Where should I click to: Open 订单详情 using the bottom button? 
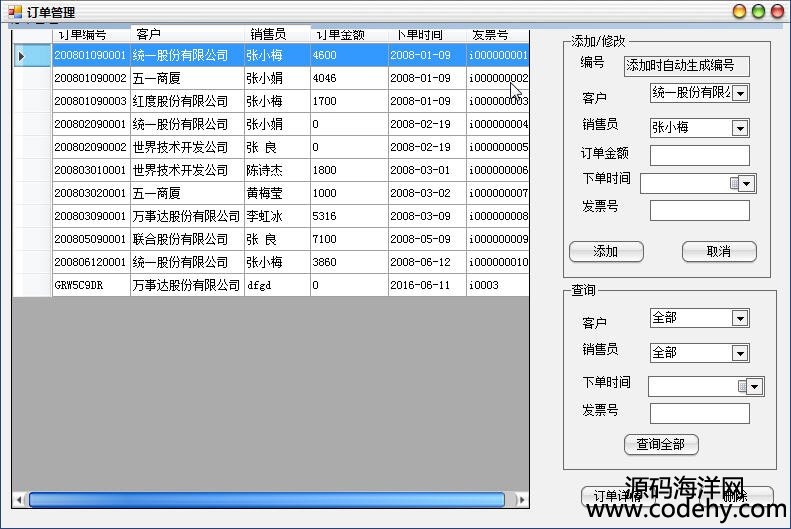[x=612, y=496]
